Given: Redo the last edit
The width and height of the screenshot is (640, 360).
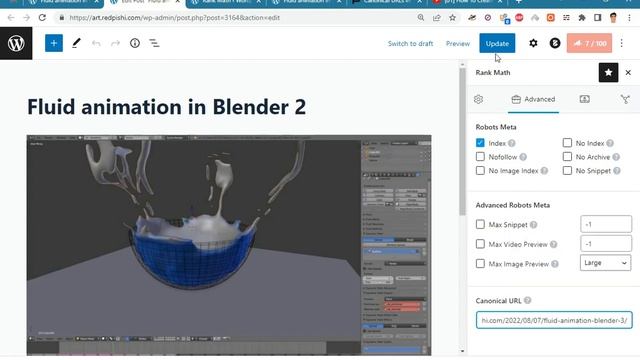Looking at the screenshot, I should point(116,43).
